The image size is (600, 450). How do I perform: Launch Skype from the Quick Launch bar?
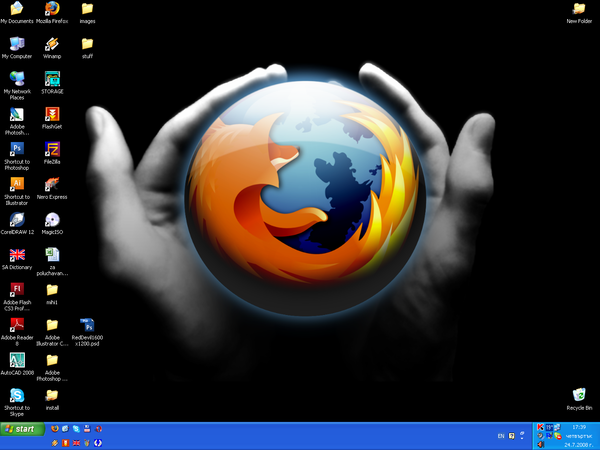coord(76,429)
